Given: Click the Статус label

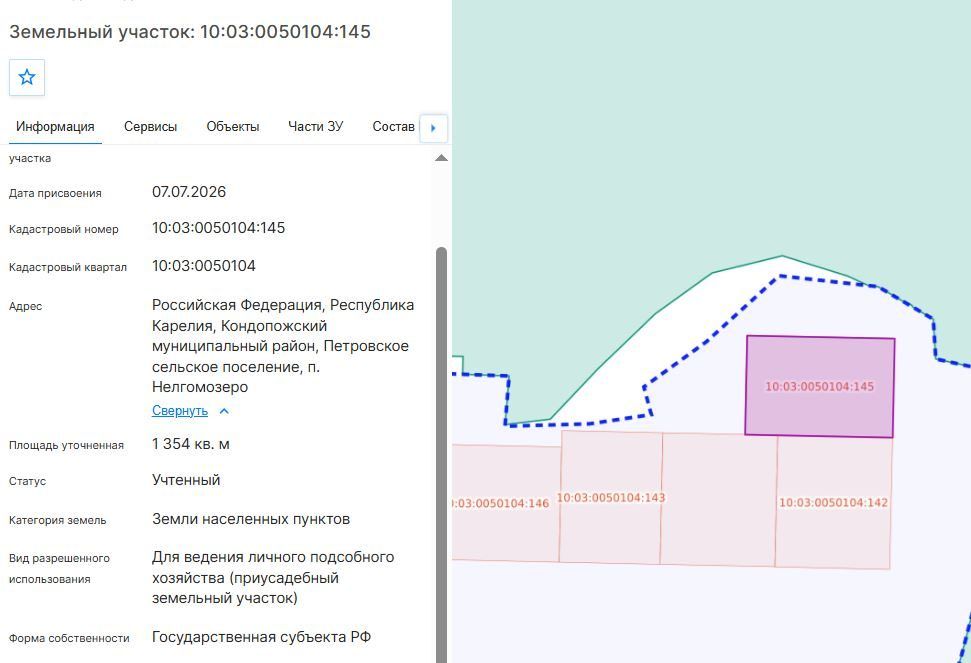Looking at the screenshot, I should click(x=27, y=482).
